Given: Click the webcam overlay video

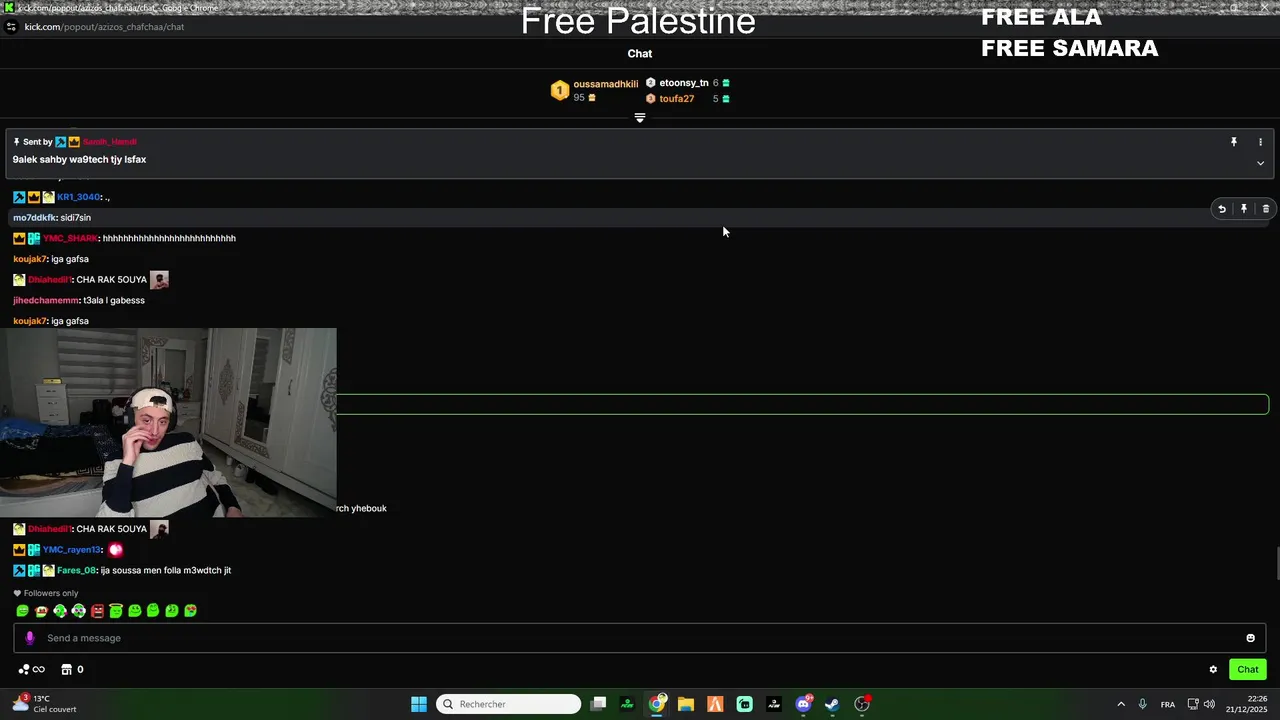Looking at the screenshot, I should coord(168,422).
